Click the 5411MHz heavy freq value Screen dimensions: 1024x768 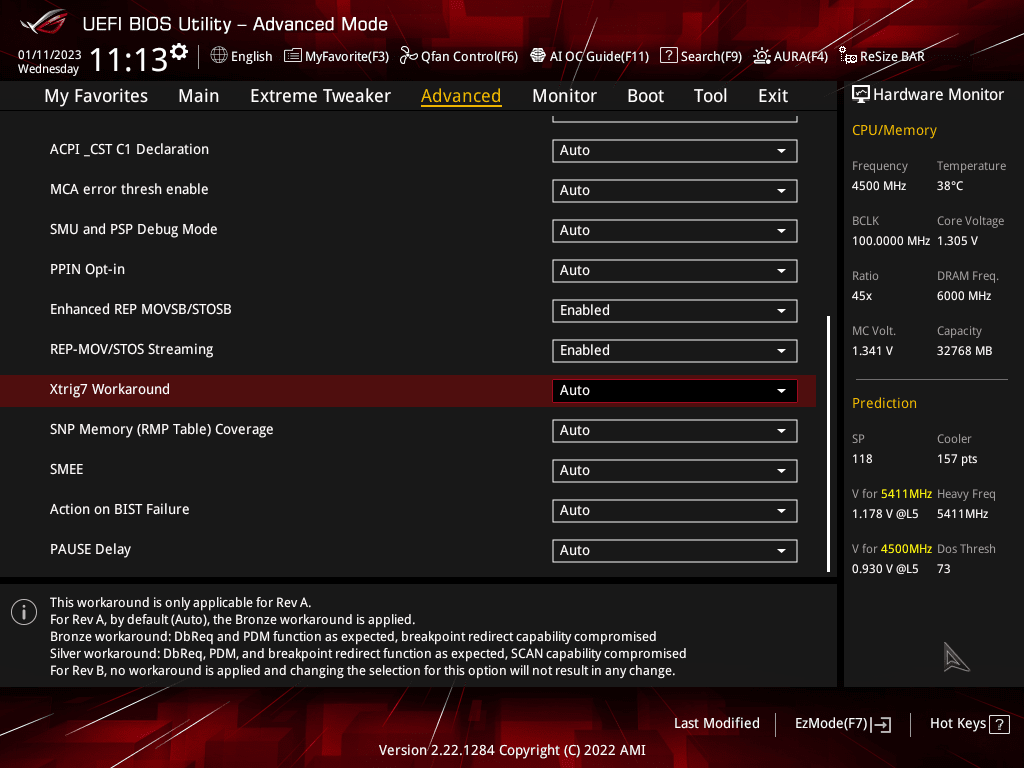coord(962,514)
